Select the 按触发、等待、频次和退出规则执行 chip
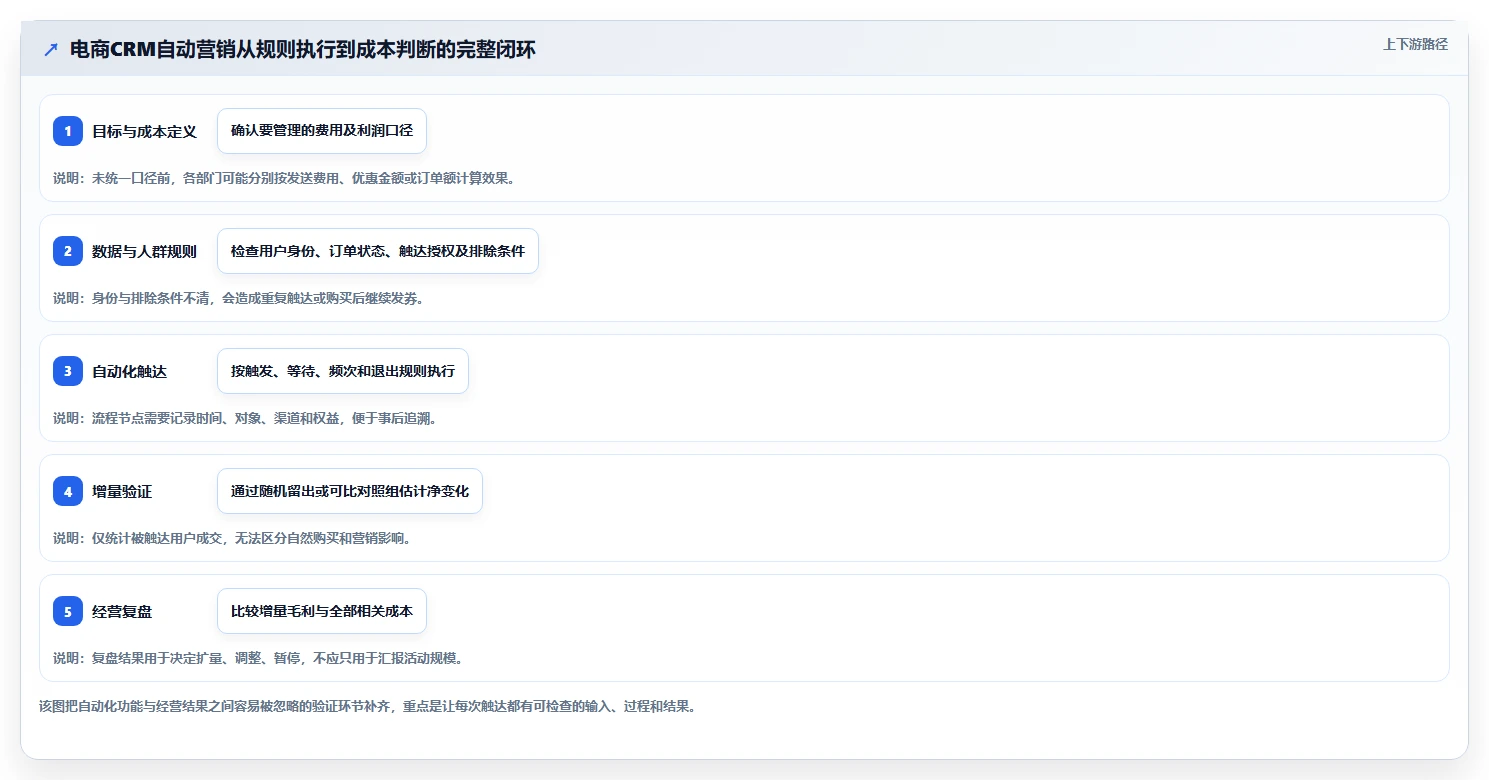Image resolution: width=1489 pixels, height=780 pixels. (x=343, y=371)
